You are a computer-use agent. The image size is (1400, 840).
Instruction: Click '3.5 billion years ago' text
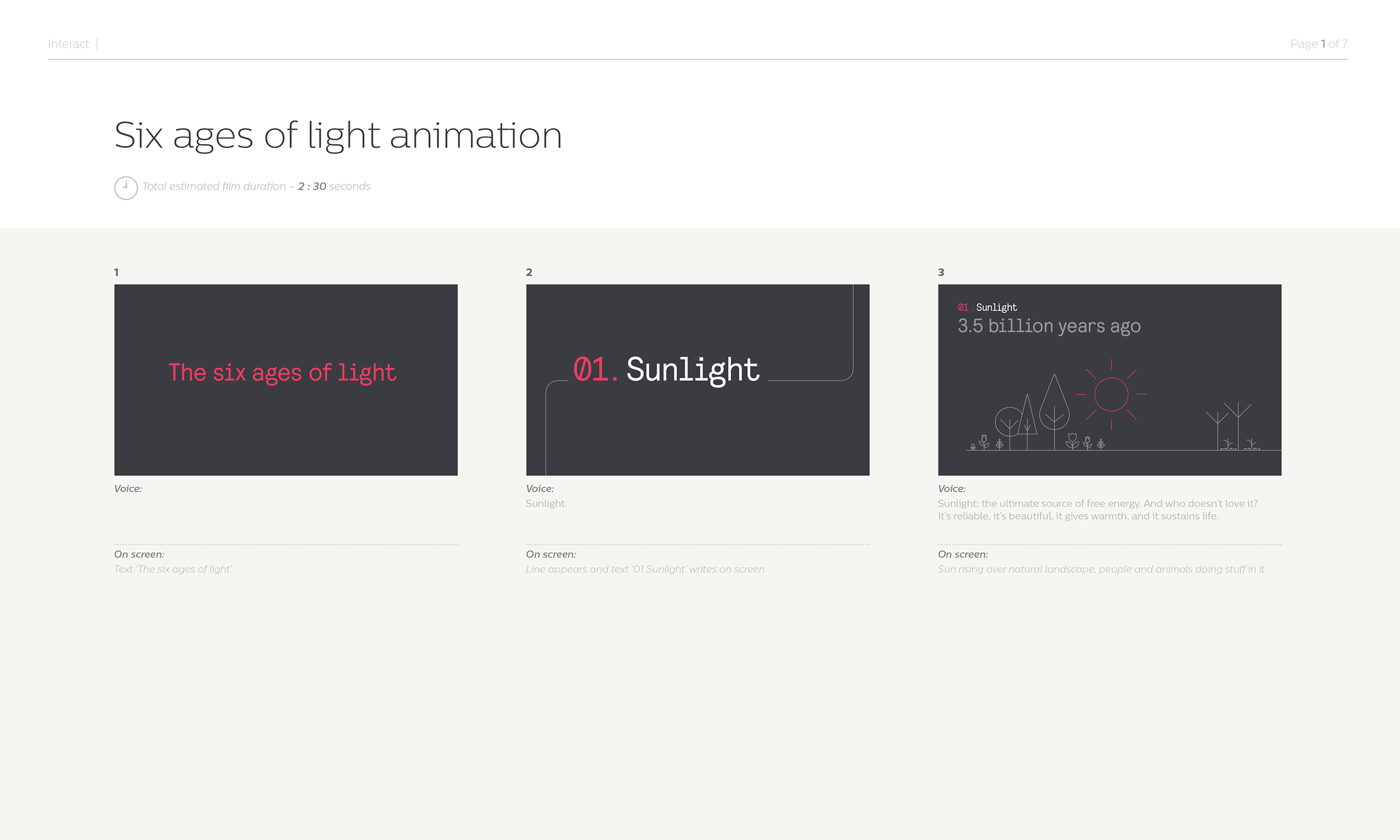point(1048,326)
